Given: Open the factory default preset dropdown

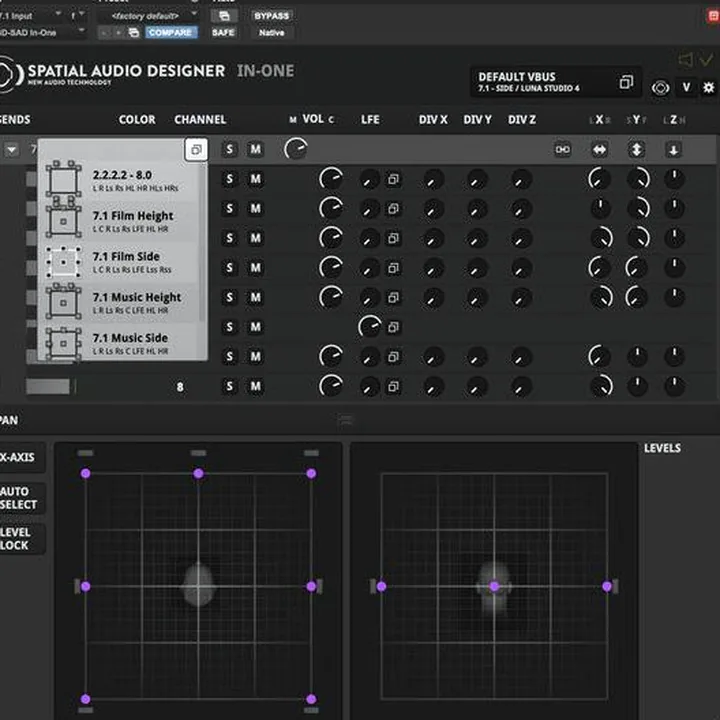Looking at the screenshot, I should (150, 16).
